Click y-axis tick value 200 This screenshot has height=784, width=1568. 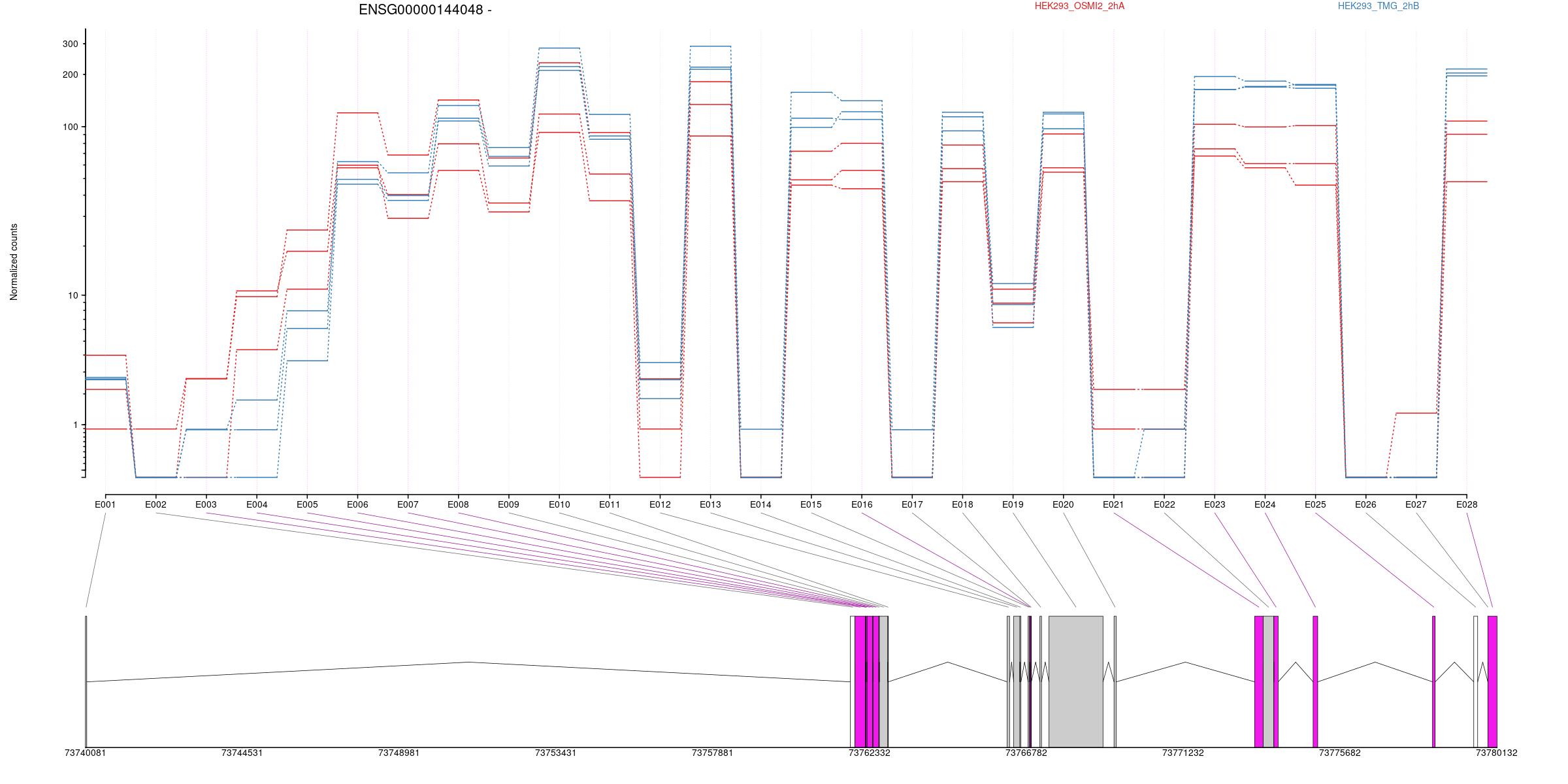[70, 74]
